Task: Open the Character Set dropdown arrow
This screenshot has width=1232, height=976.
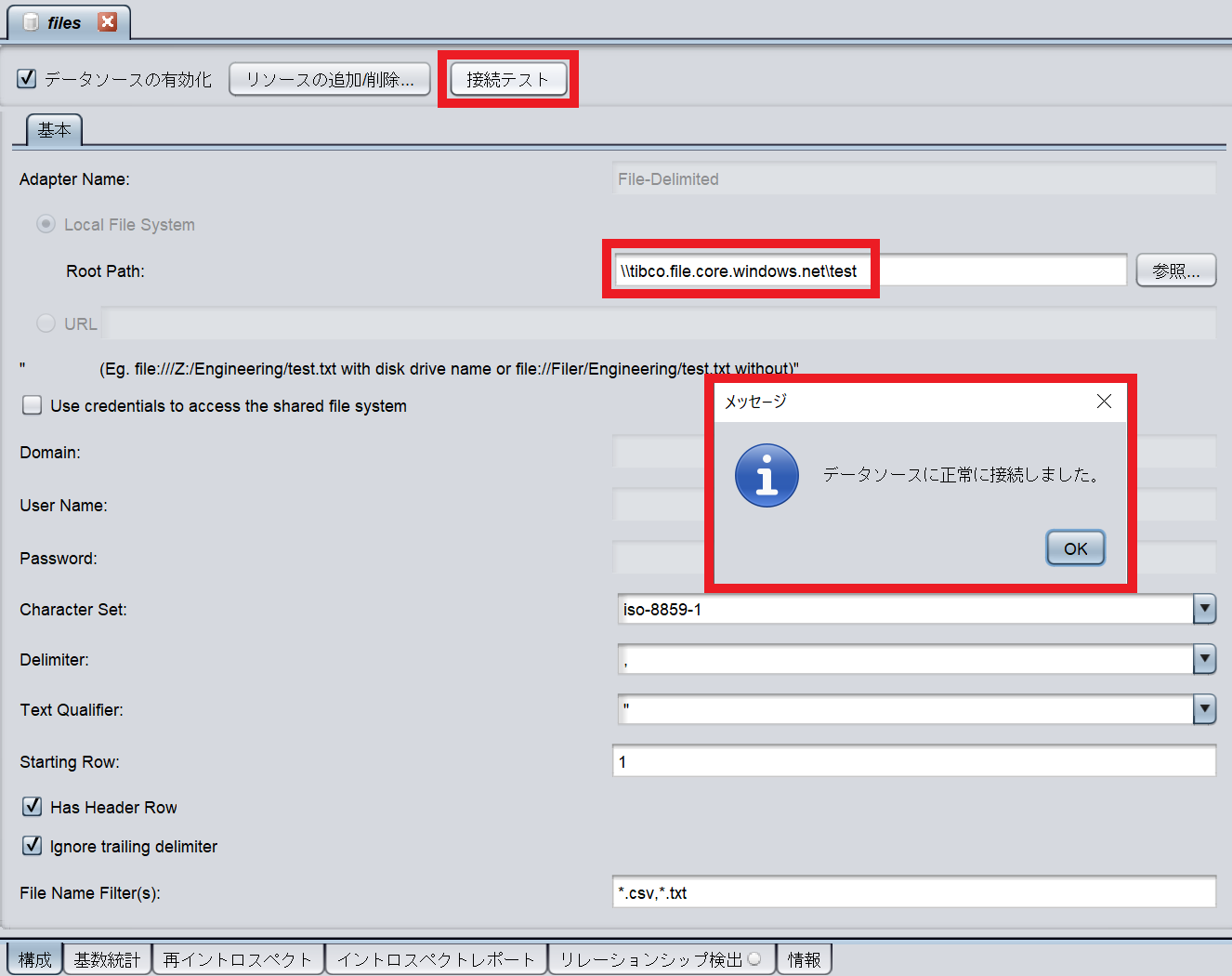Action: 1204,609
